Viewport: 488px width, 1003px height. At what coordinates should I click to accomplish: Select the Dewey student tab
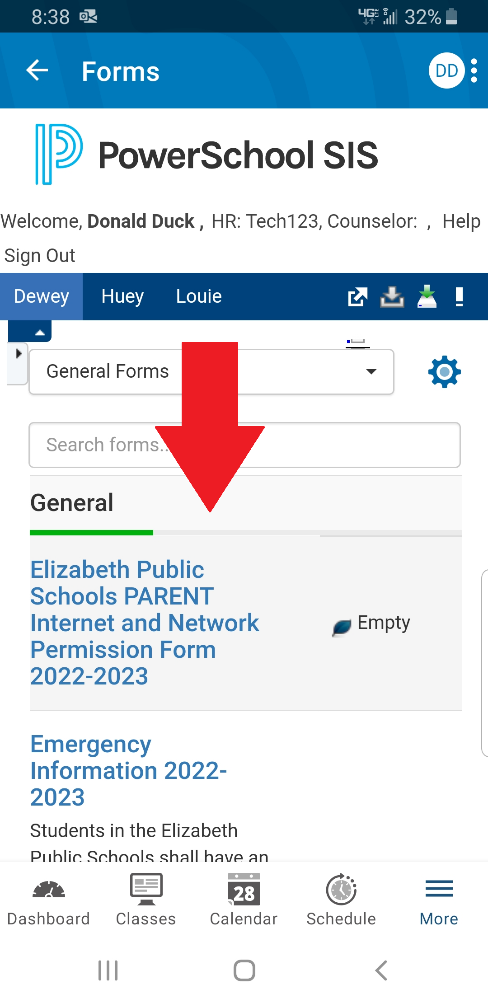(x=42, y=297)
